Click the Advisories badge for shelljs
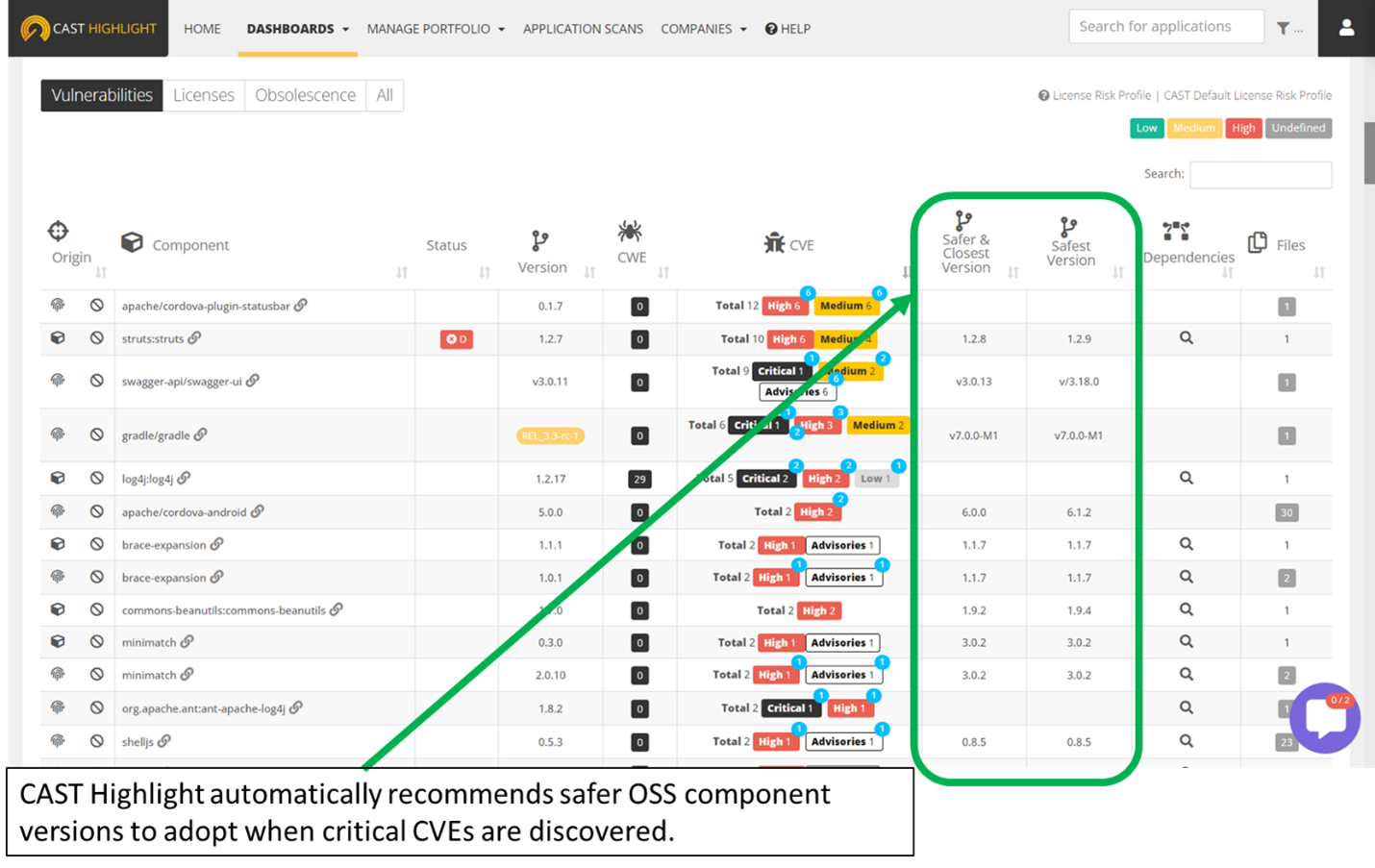Viewport: 1375px width, 868px height. click(842, 741)
